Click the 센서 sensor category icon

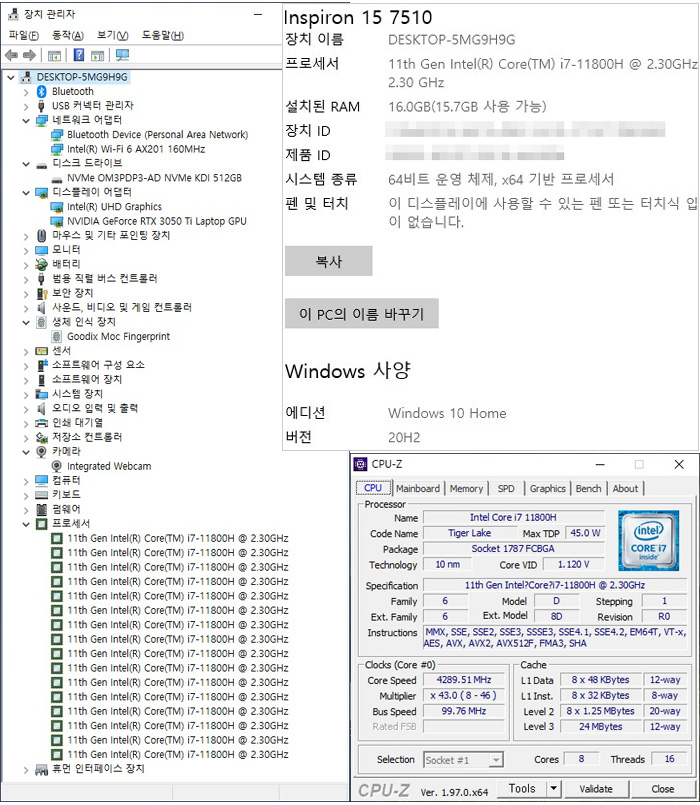pyautogui.click(x=42, y=351)
